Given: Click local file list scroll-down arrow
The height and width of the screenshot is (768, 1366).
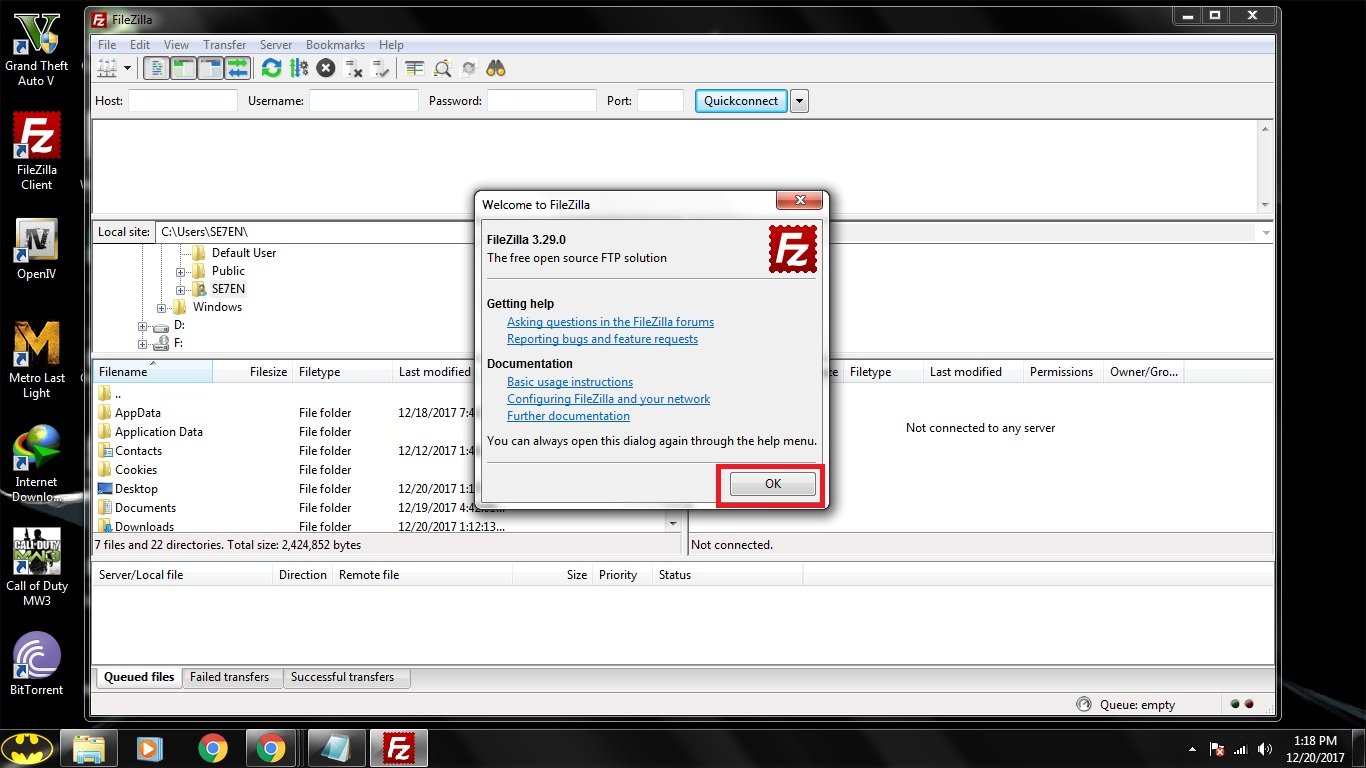Looking at the screenshot, I should tap(673, 524).
